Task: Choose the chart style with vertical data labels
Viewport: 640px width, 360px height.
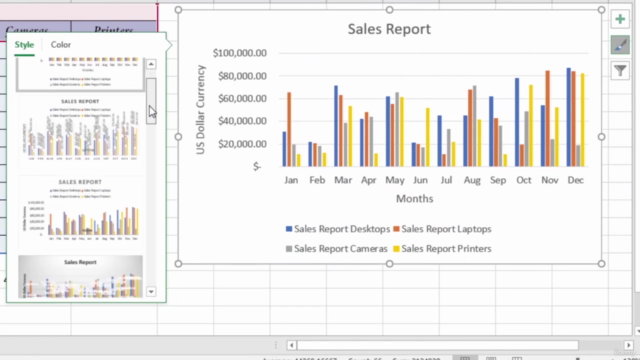Action: tap(80, 131)
